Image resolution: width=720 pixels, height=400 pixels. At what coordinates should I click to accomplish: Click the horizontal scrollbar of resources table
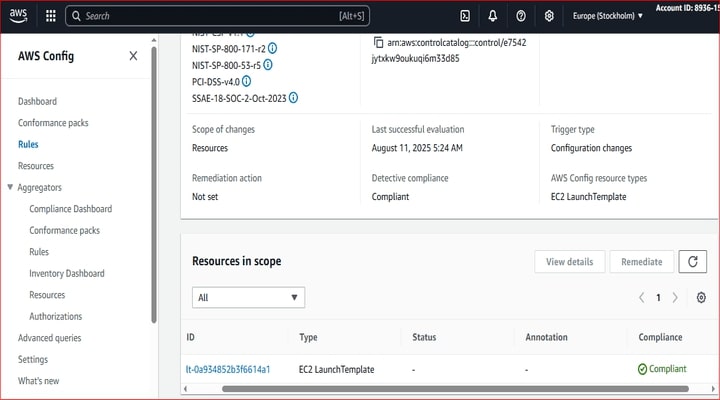point(455,389)
